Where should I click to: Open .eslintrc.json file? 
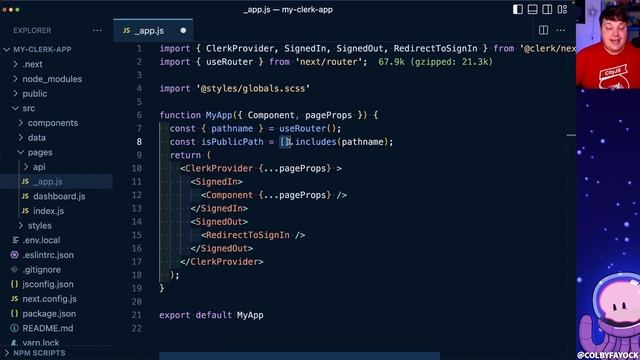[x=48, y=255]
